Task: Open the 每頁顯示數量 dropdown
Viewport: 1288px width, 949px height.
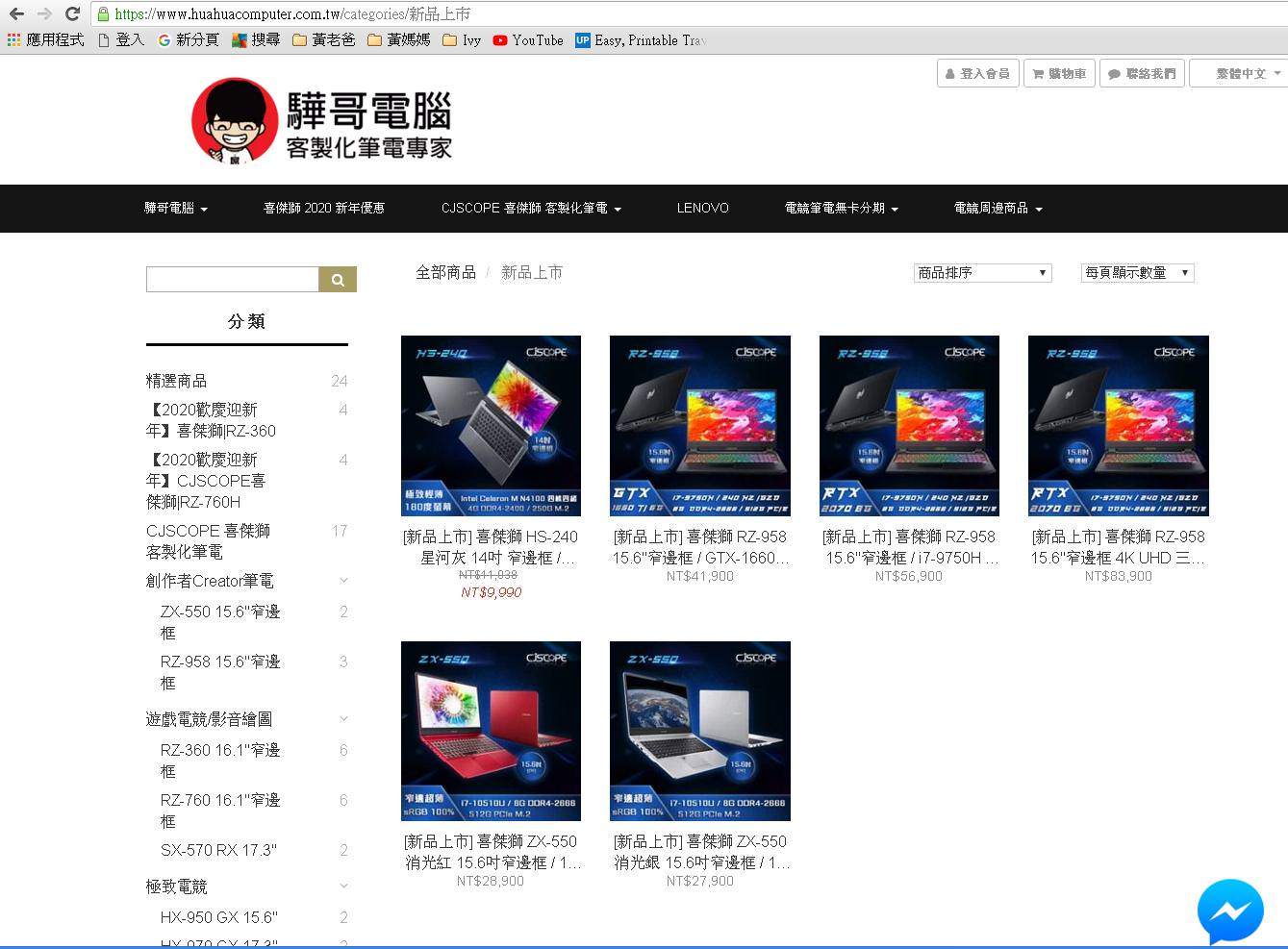Action: click(x=1137, y=273)
